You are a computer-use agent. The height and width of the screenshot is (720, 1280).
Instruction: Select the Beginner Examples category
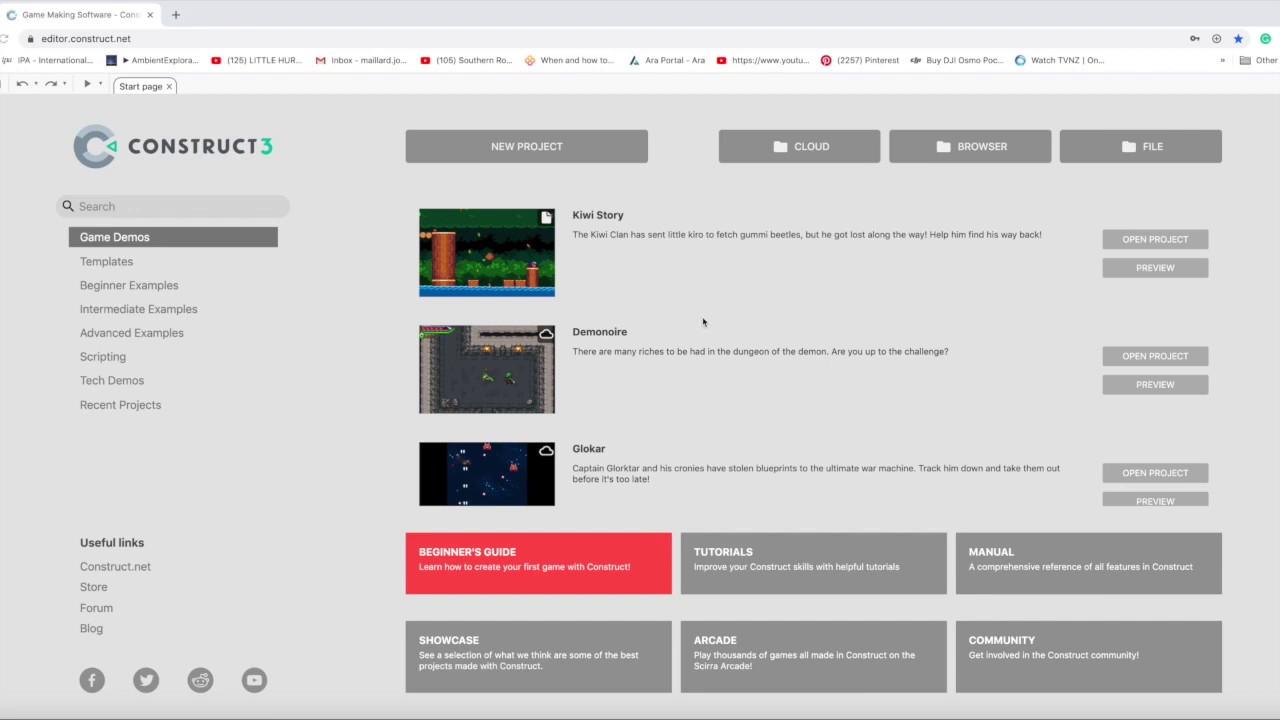(129, 285)
